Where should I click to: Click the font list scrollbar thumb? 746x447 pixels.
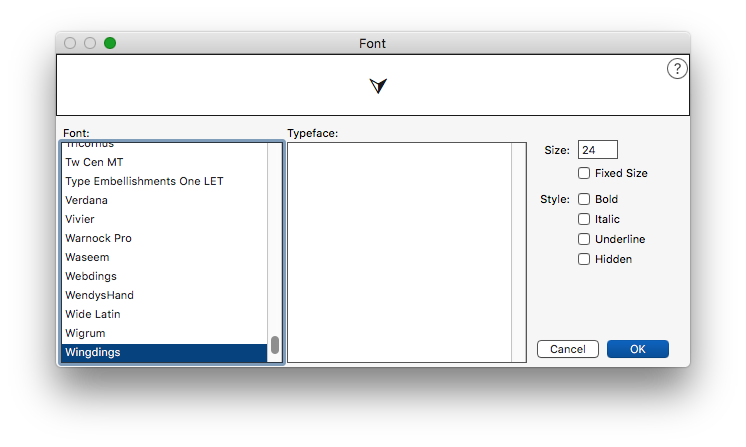275,345
